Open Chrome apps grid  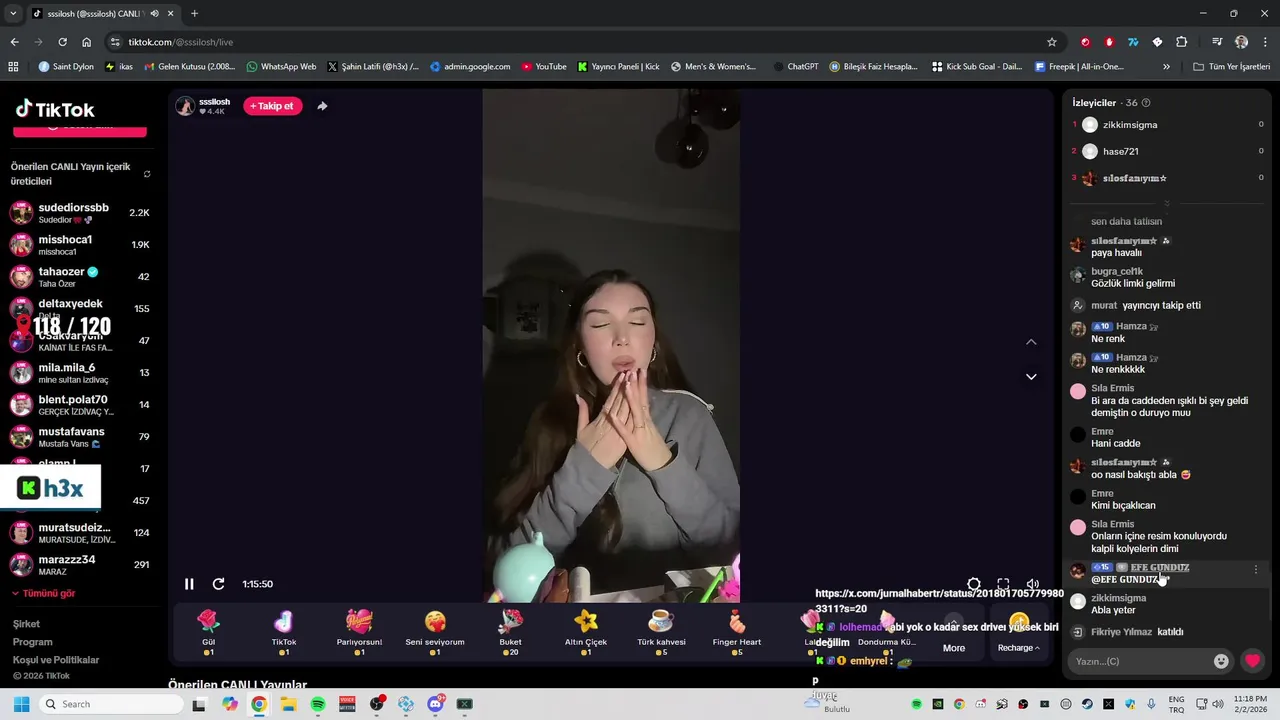point(13,67)
